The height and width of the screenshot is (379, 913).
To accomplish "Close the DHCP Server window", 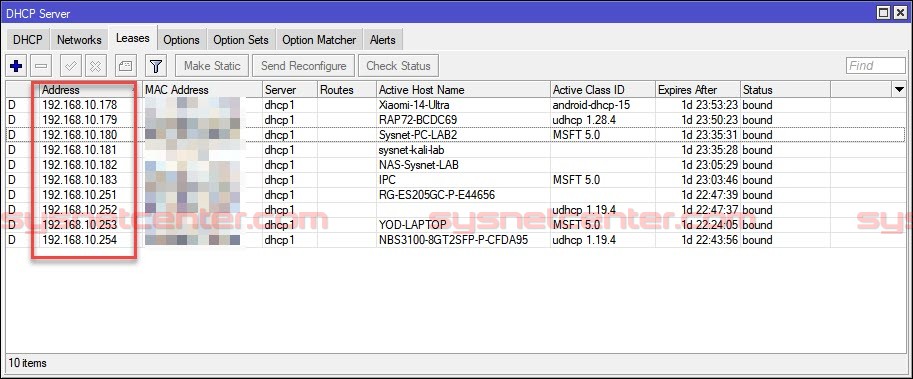I will [900, 12].
